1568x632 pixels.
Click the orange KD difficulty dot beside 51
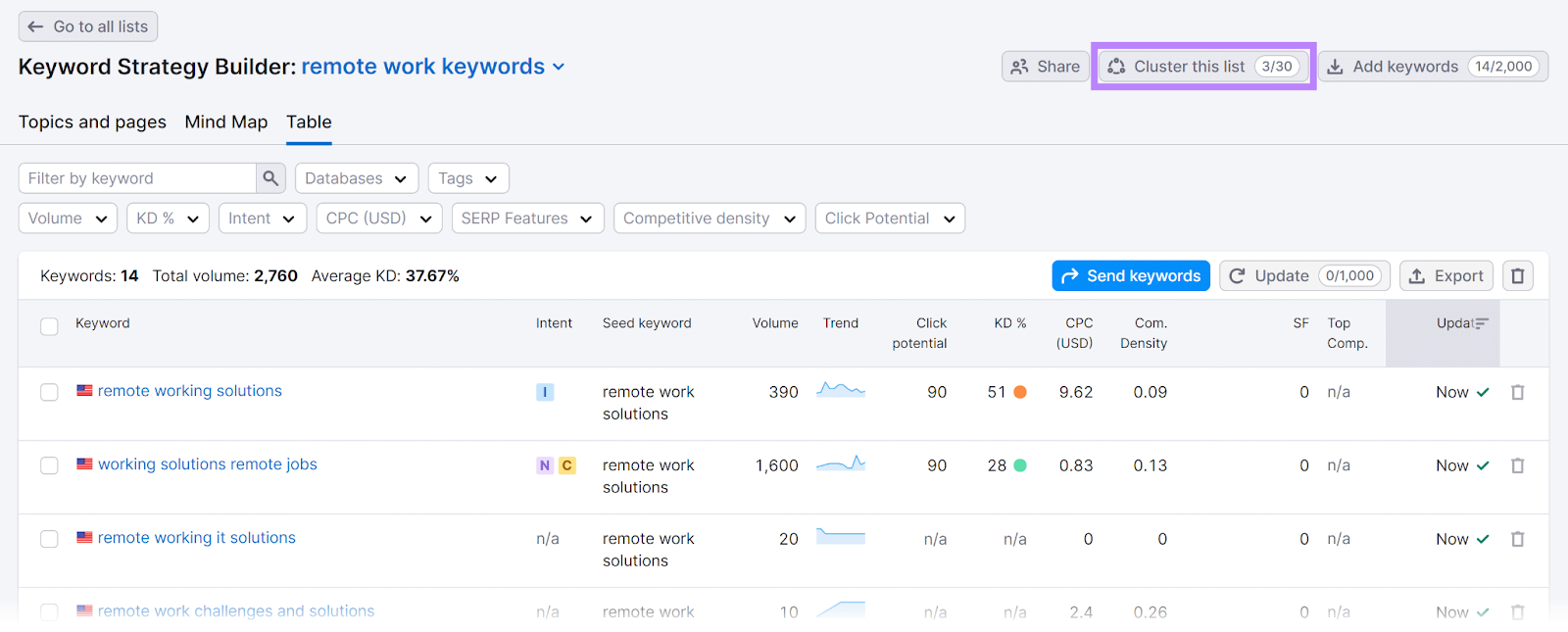[x=1020, y=392]
